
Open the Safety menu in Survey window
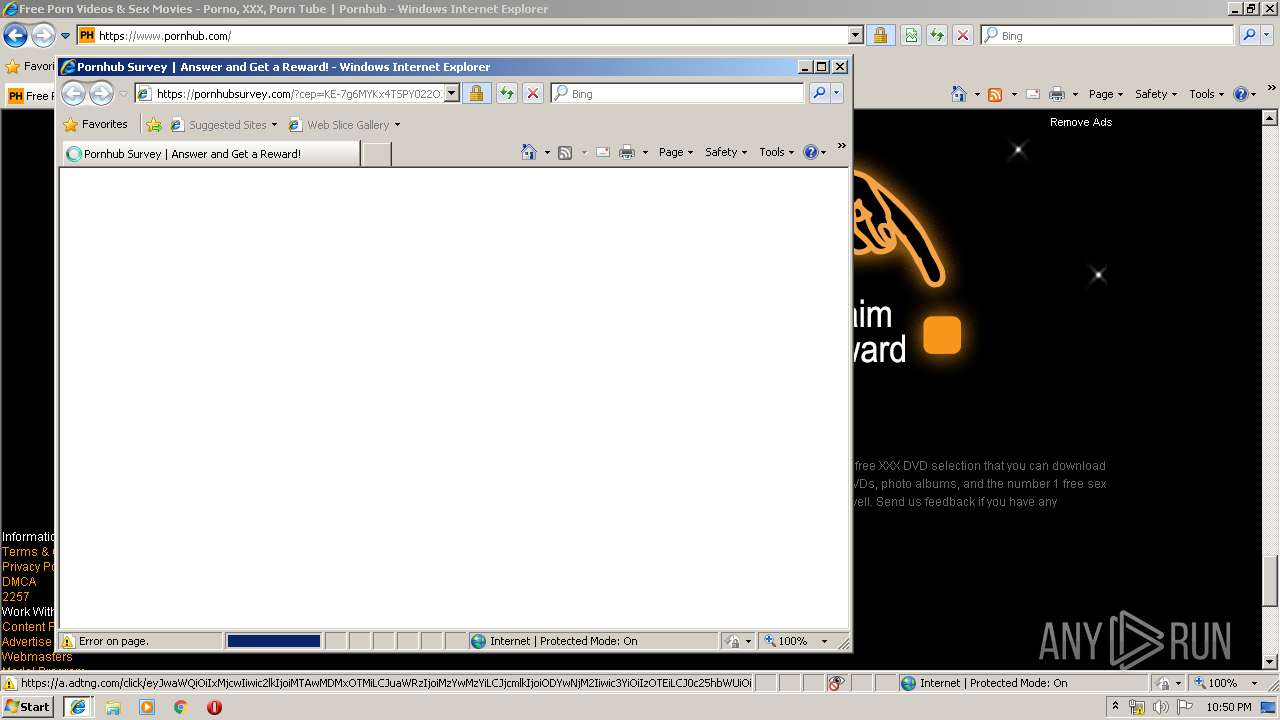(x=726, y=152)
